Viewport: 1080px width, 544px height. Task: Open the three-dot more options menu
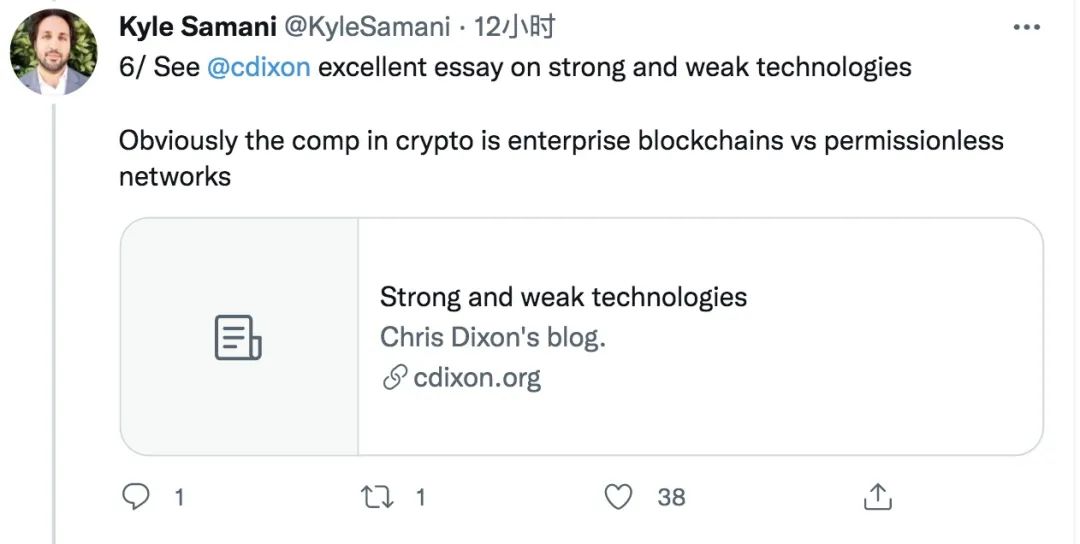tap(1027, 27)
